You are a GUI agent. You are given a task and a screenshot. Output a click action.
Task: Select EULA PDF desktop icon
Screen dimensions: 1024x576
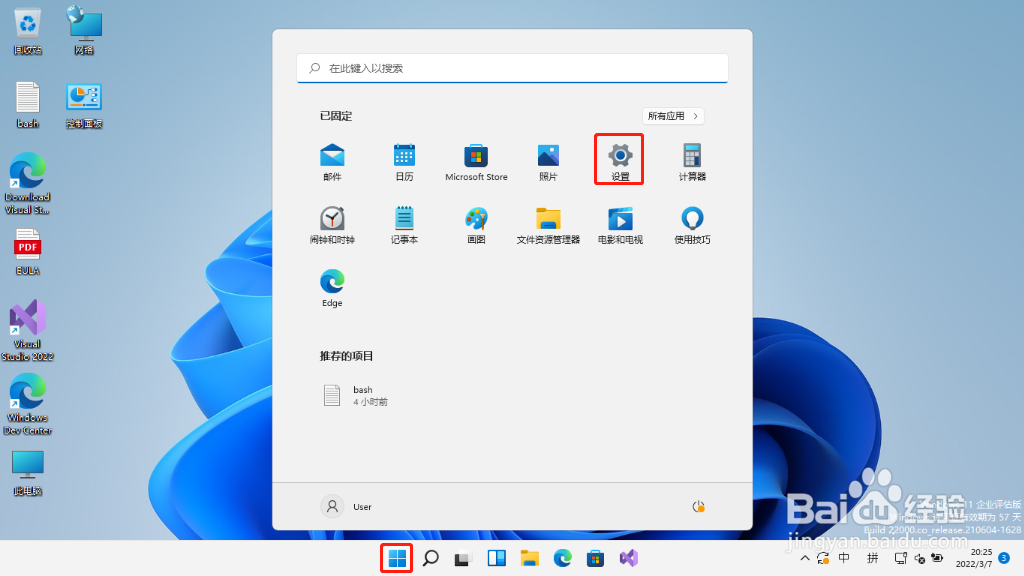tap(27, 252)
